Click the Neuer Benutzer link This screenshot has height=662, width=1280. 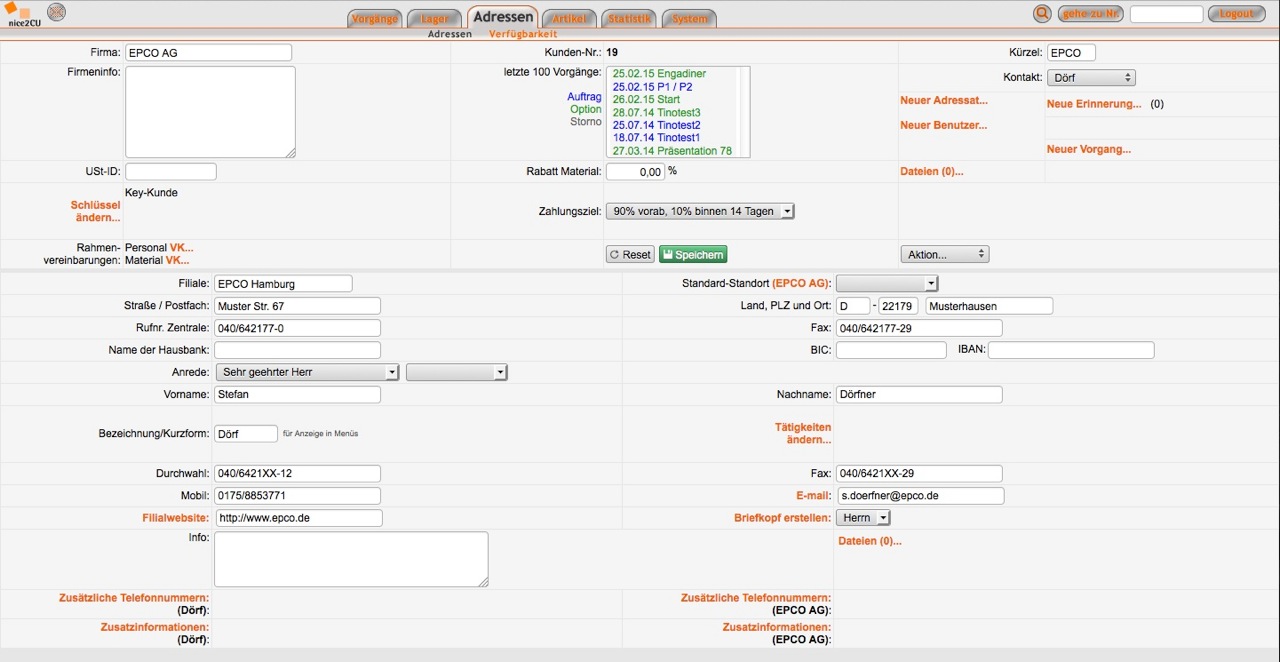pos(943,125)
